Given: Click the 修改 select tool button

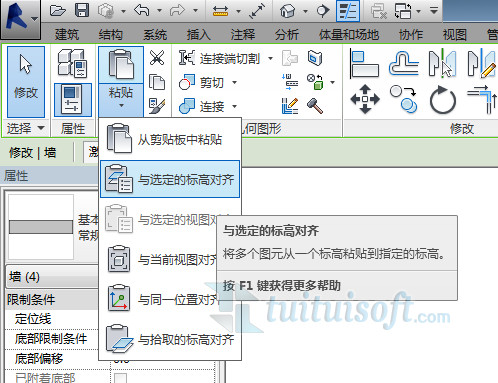Looking at the screenshot, I should 26,82.
